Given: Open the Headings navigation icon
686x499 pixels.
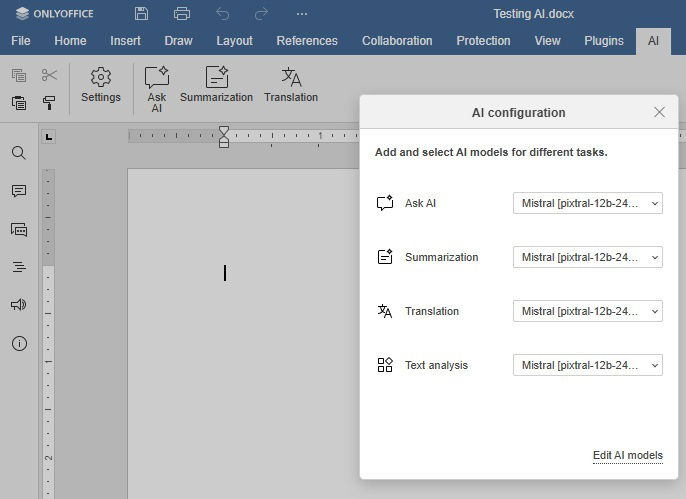Looking at the screenshot, I should pos(19,267).
